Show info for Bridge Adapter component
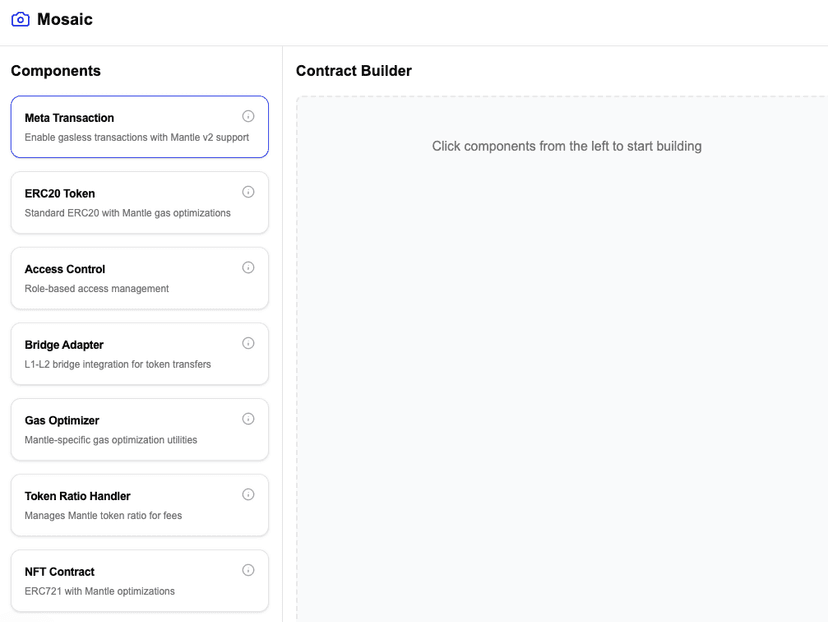828x622 pixels. pos(248,343)
